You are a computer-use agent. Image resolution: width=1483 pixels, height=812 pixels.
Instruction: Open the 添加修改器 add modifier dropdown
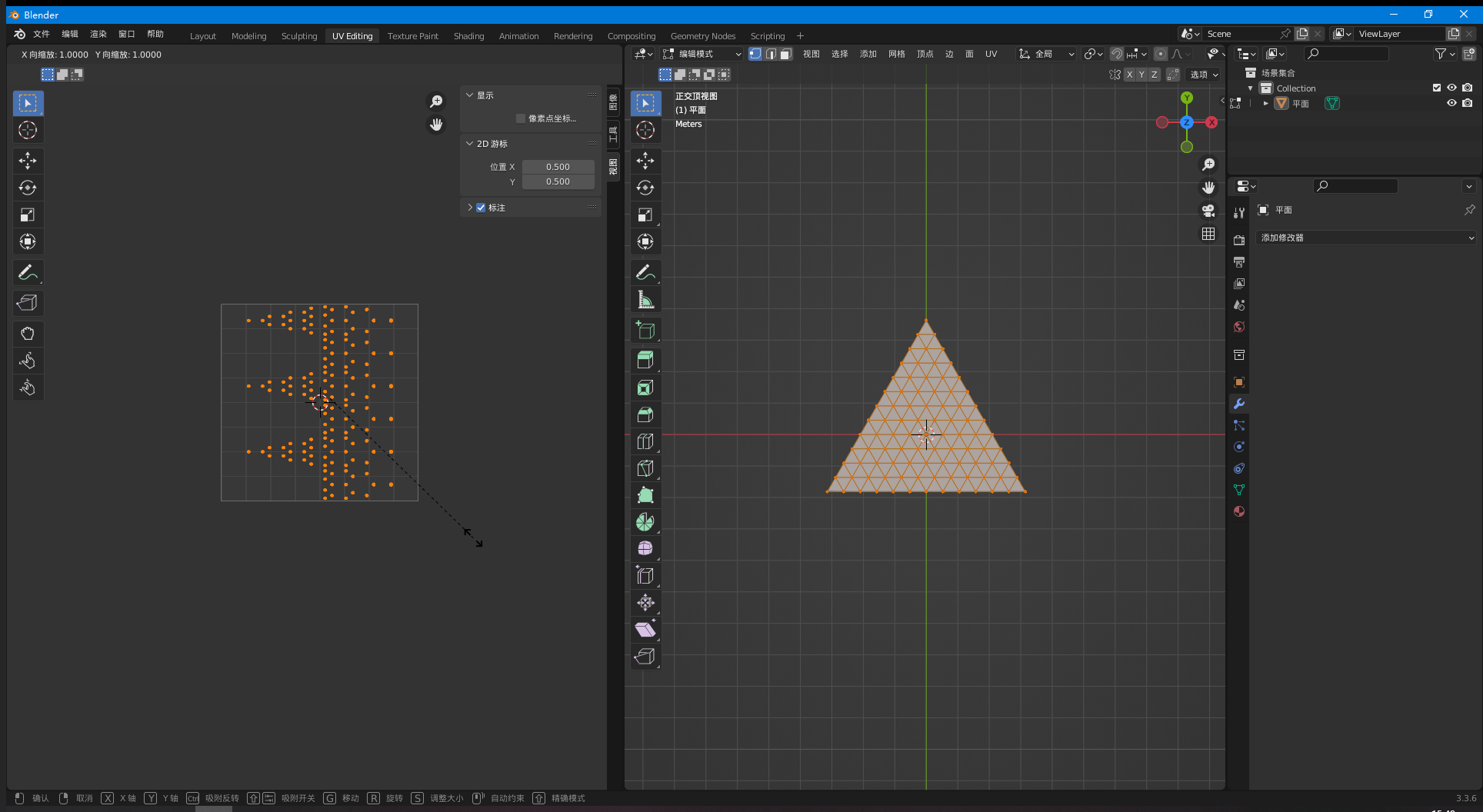[x=1365, y=238]
